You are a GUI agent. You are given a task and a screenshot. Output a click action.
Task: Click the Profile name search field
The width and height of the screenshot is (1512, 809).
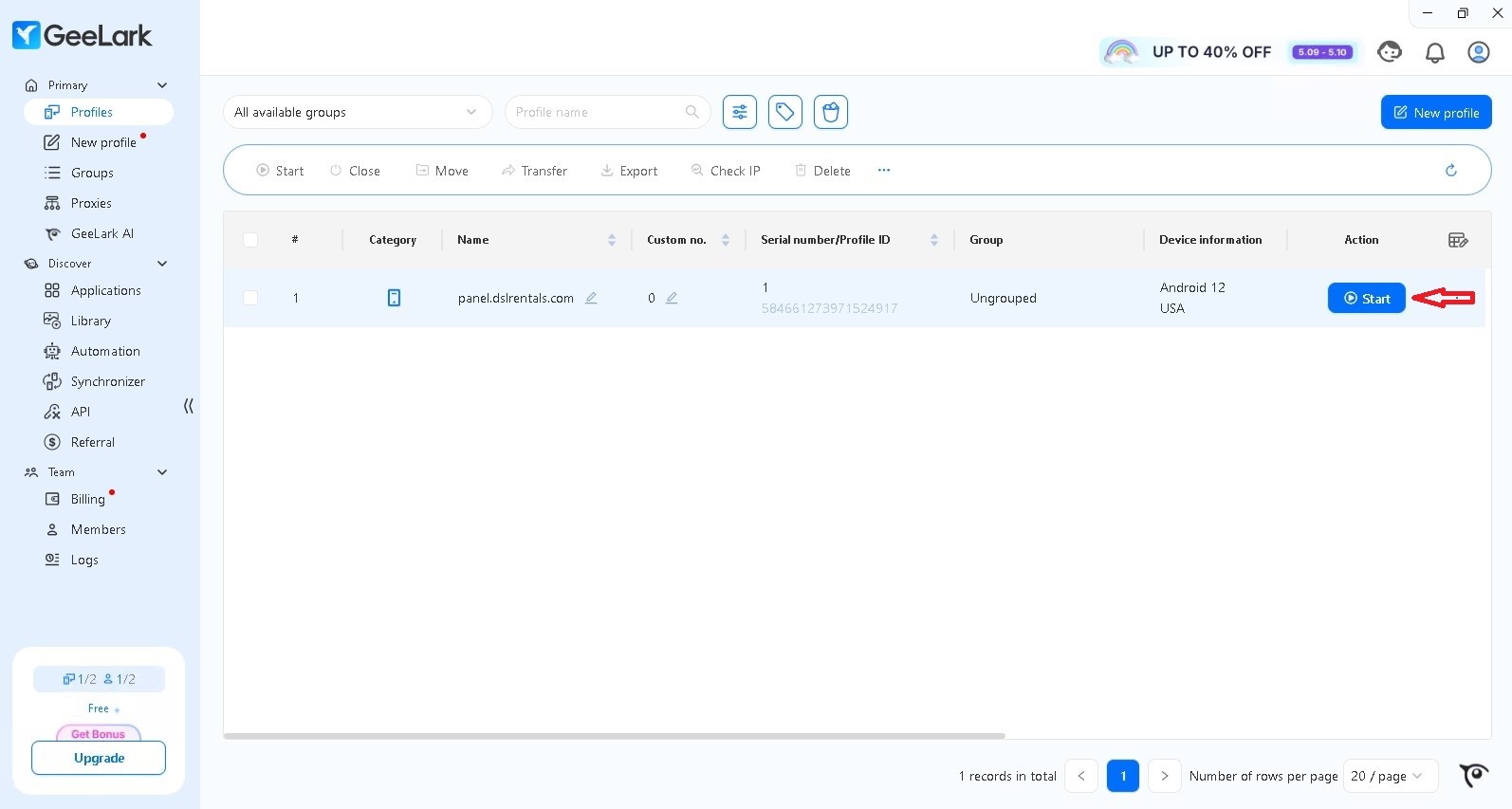(x=598, y=112)
